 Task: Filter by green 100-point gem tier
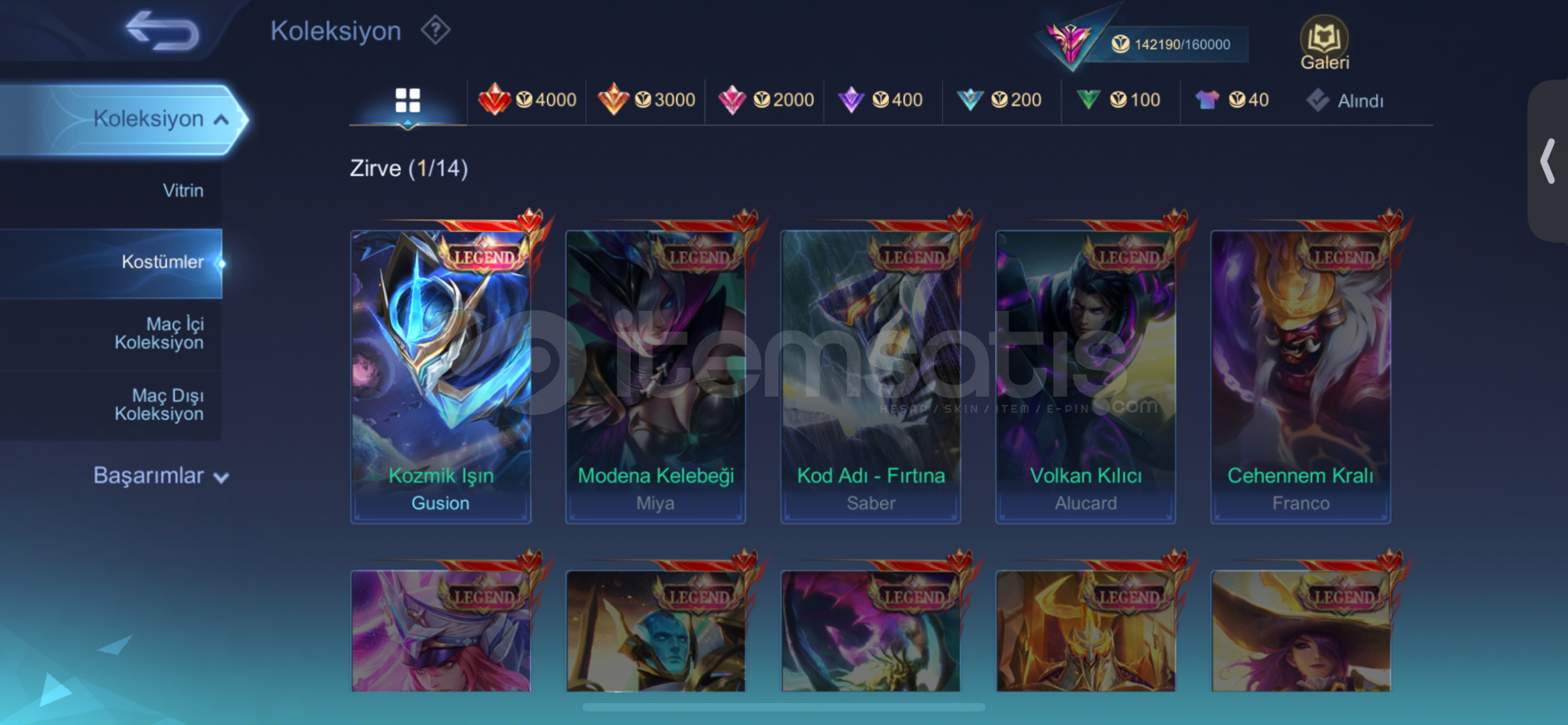(1118, 100)
